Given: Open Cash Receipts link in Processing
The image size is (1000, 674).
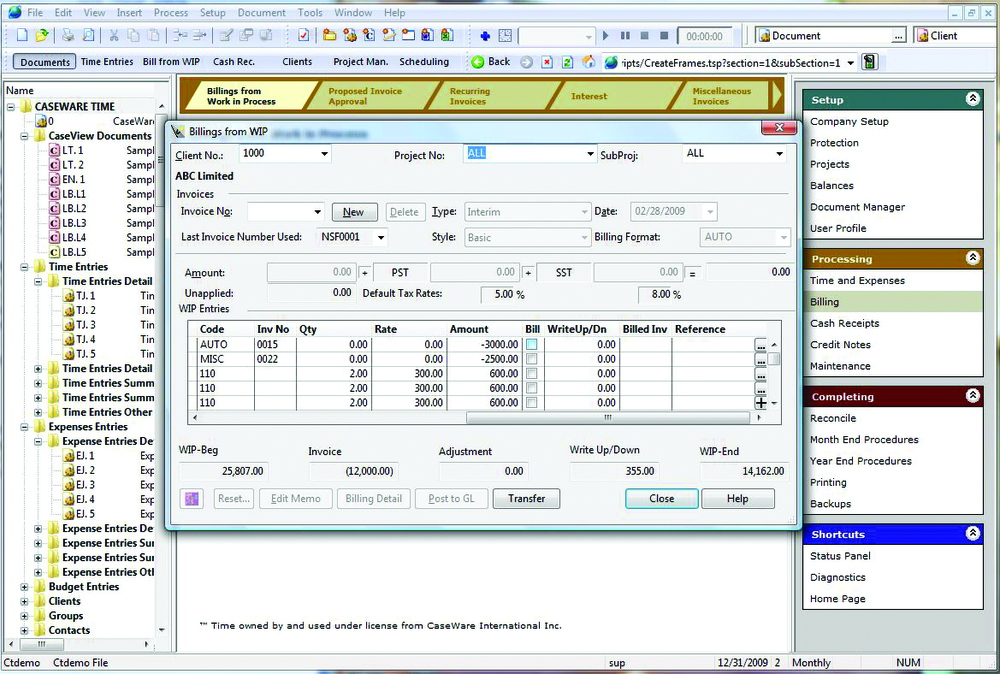Looking at the screenshot, I should [845, 323].
